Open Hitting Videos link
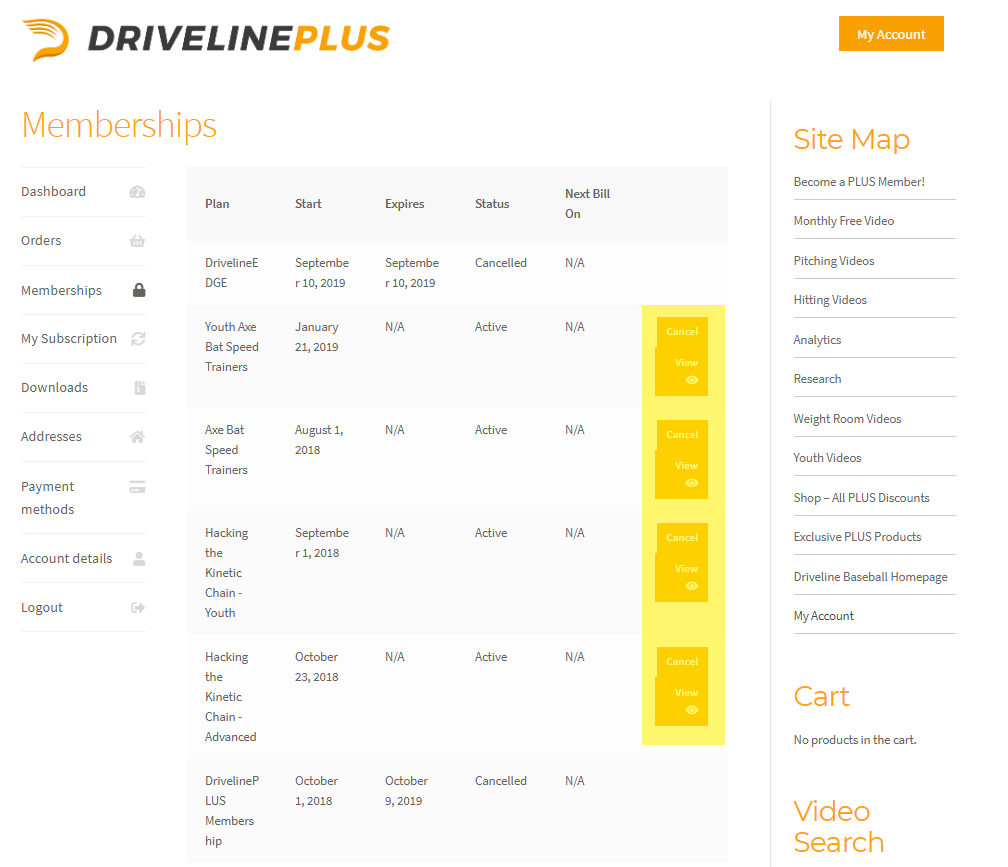 coord(830,300)
